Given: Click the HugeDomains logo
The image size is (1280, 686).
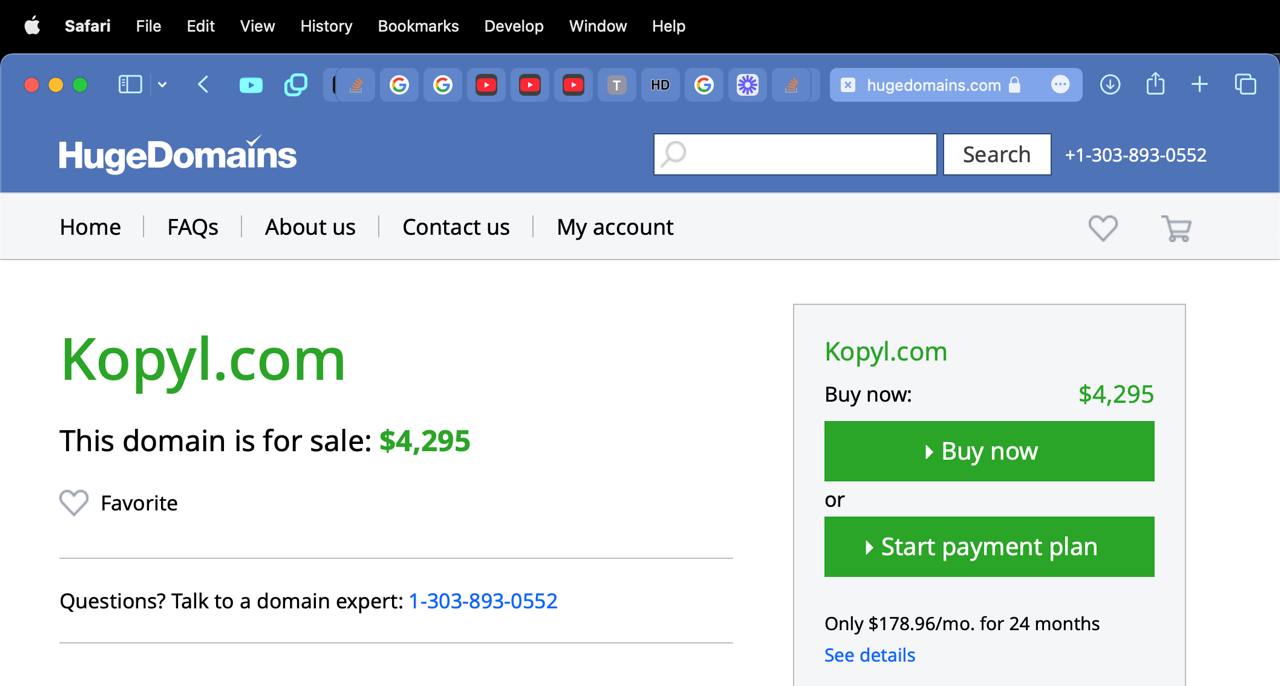Looking at the screenshot, I should point(178,155).
